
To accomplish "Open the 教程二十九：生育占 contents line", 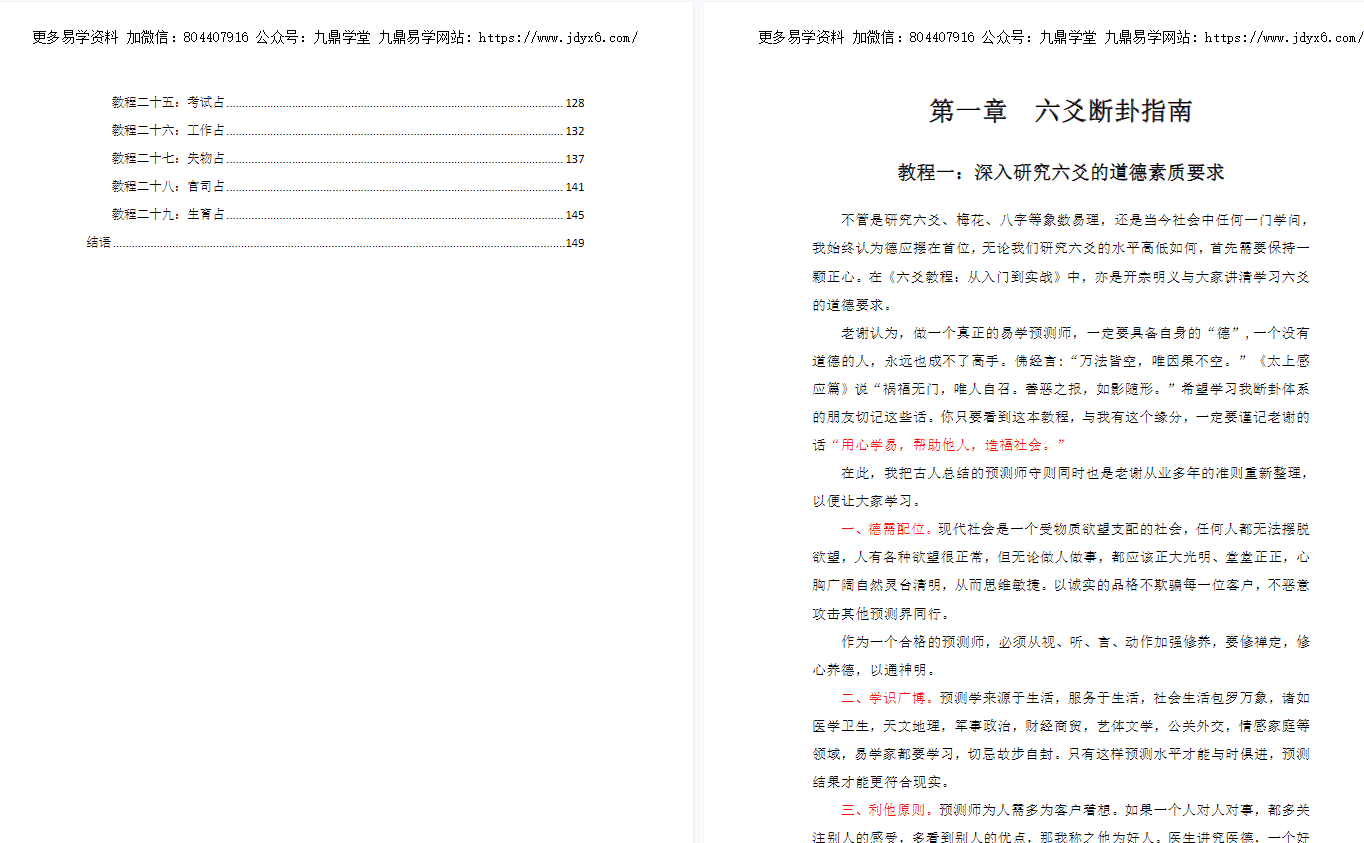I will point(168,215).
